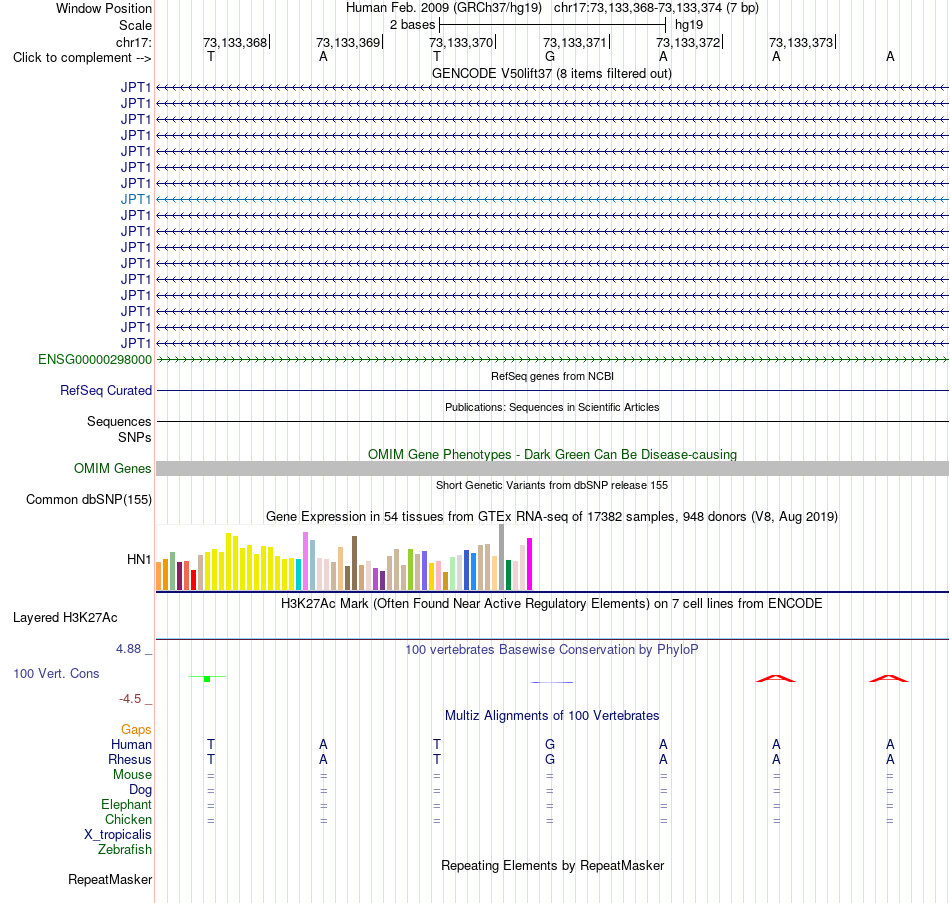Open the Repeating Elements by RepeatMasker title

552,865
